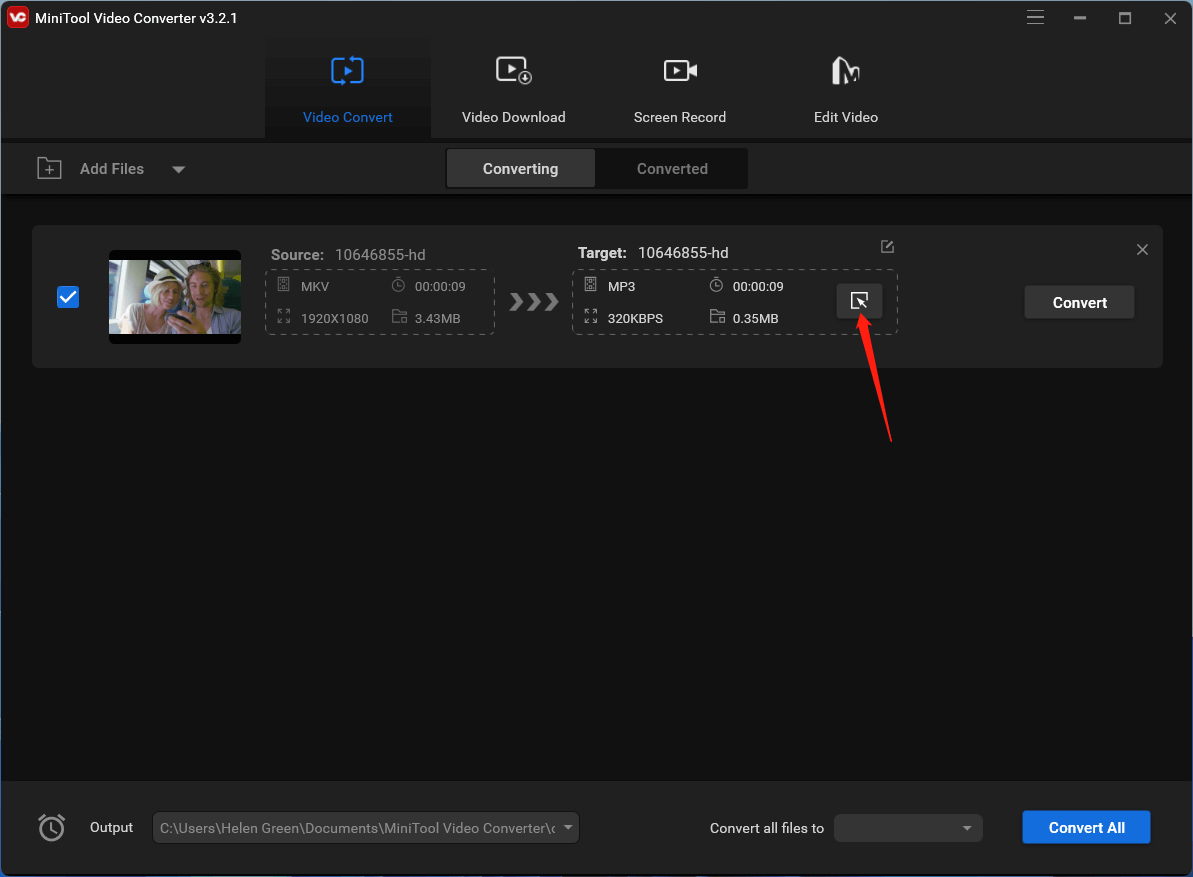Select the Converting sub-tab
1193x877 pixels.
tap(520, 168)
